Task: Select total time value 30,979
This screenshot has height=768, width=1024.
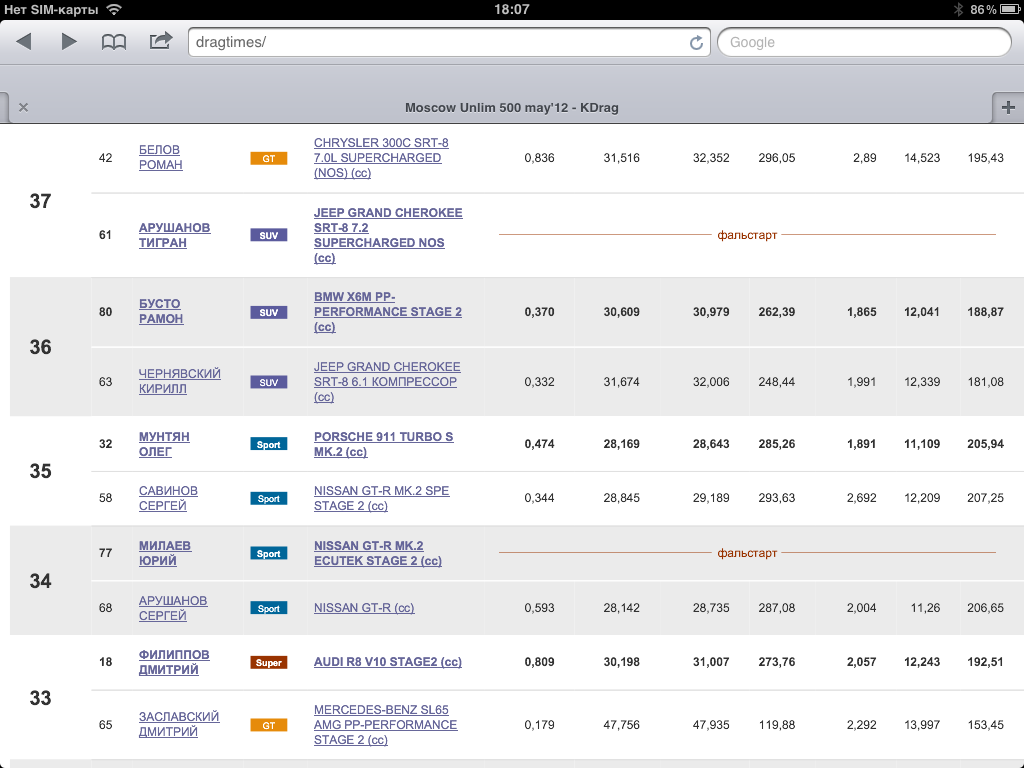Action: [711, 312]
